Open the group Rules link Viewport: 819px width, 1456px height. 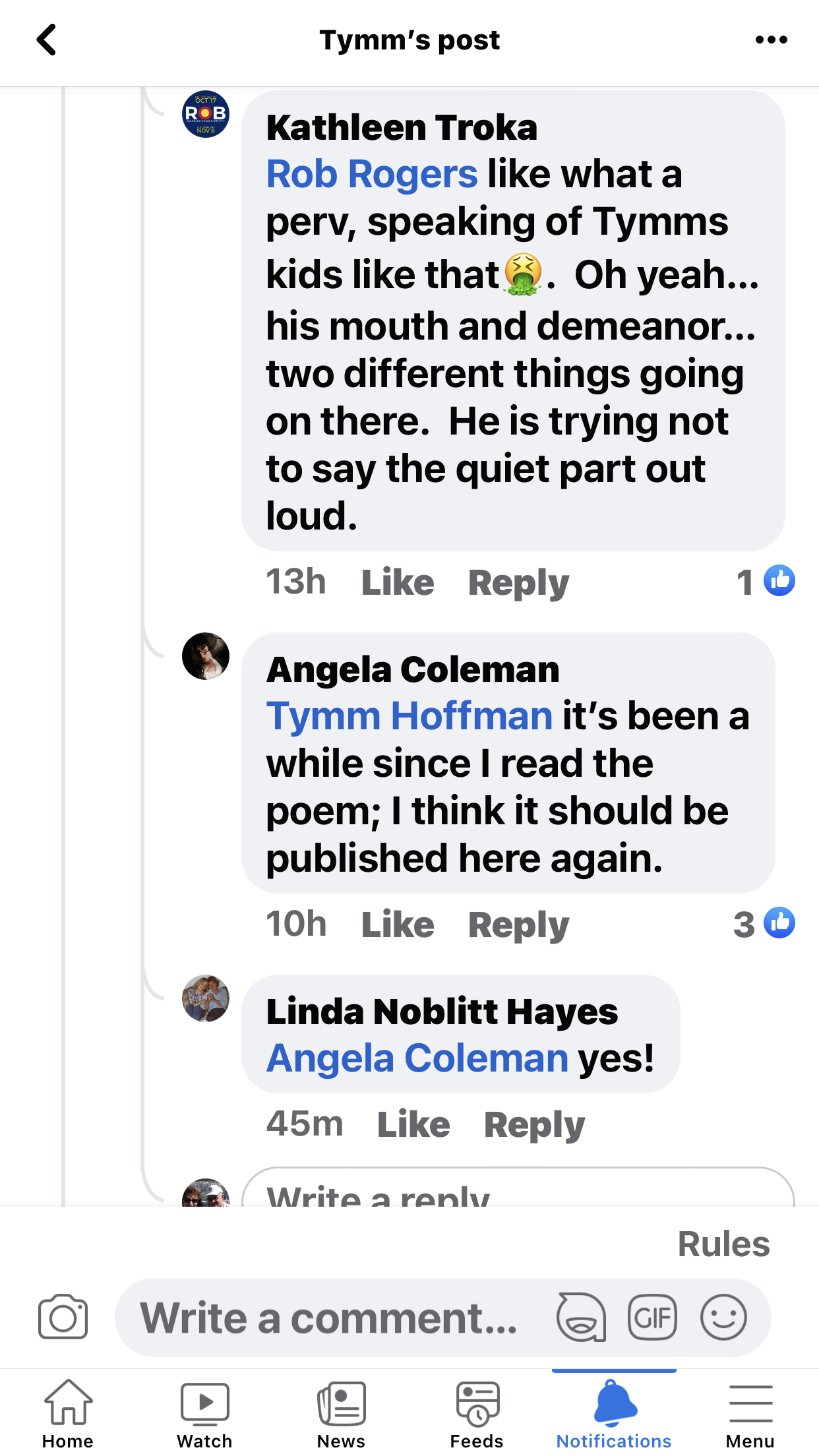pos(723,1244)
